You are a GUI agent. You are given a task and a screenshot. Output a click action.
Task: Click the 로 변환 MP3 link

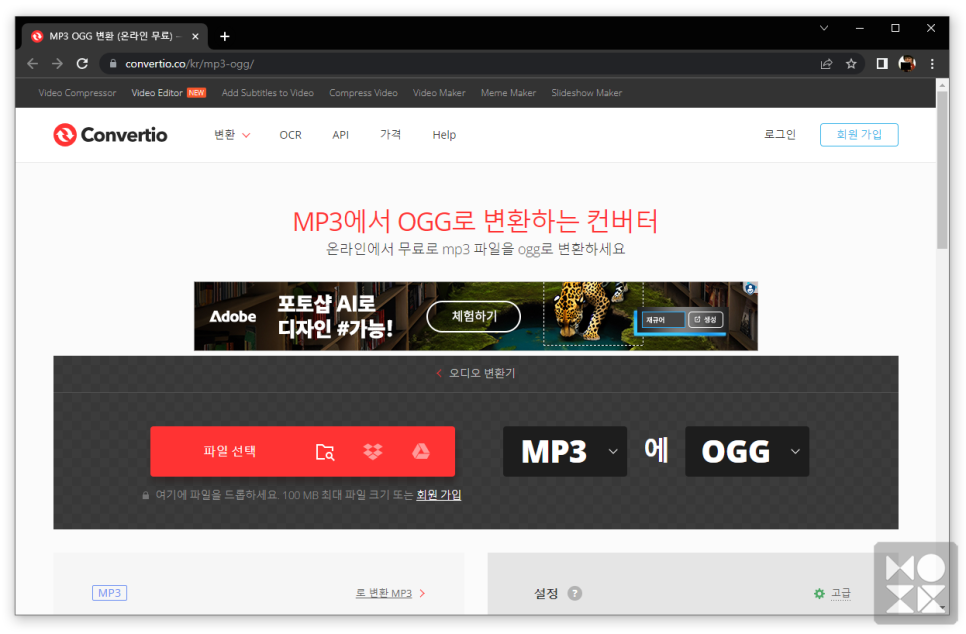(x=384, y=593)
